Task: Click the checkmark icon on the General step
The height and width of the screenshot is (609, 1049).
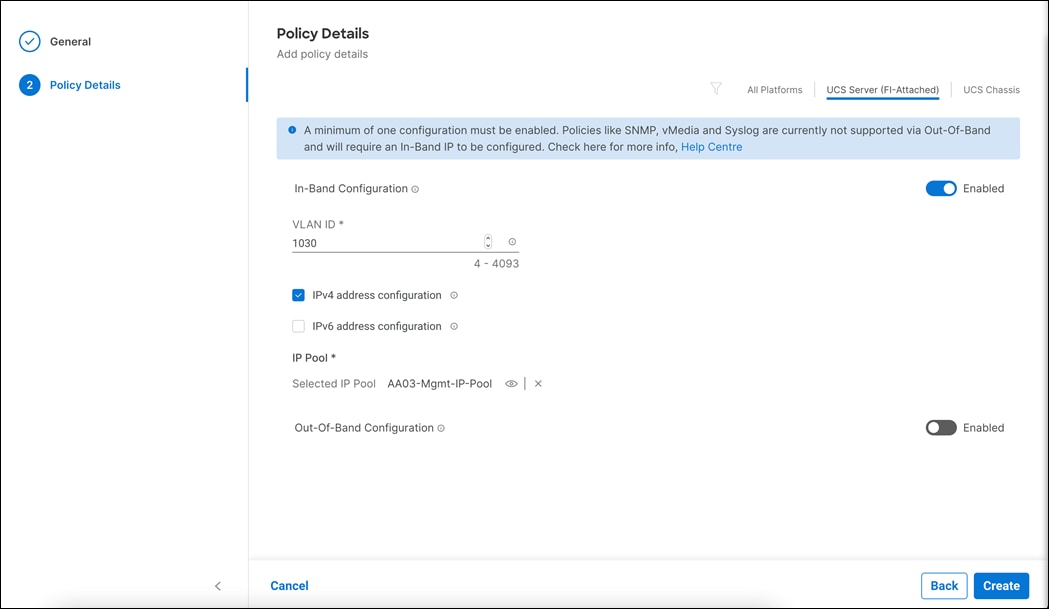Action: (x=30, y=41)
